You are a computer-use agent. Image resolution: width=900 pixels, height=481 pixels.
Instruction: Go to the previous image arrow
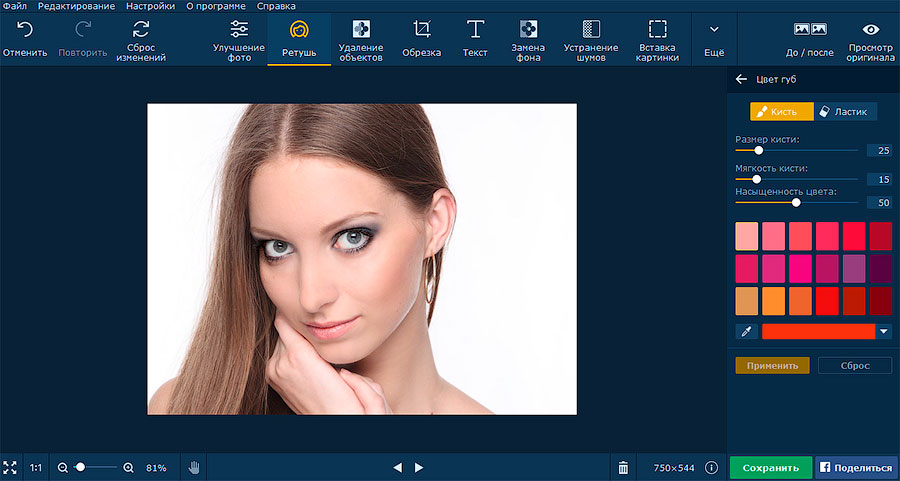[397, 468]
